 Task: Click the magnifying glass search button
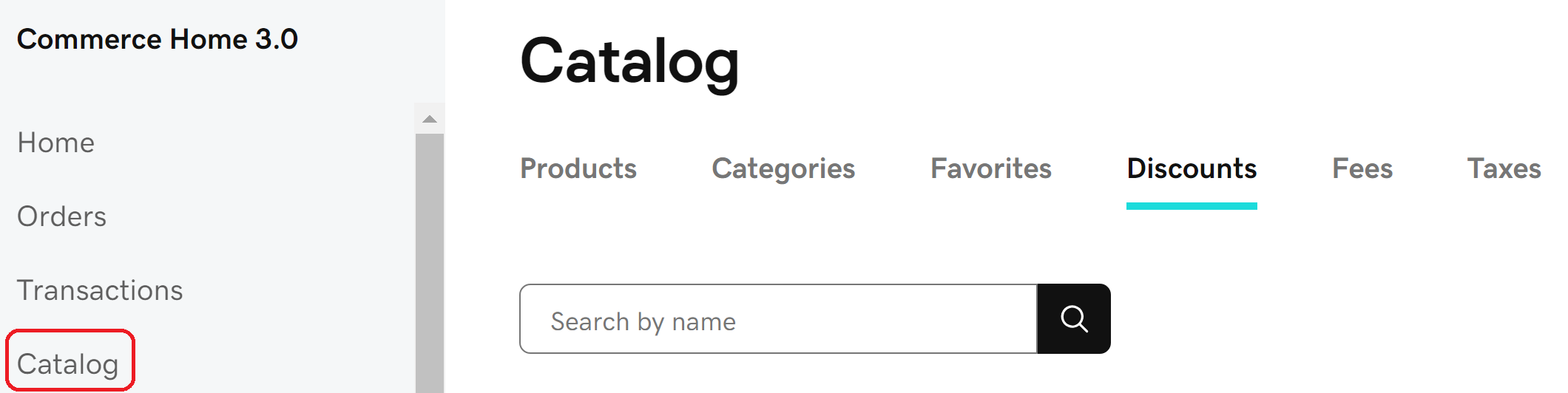pyautogui.click(x=1074, y=319)
